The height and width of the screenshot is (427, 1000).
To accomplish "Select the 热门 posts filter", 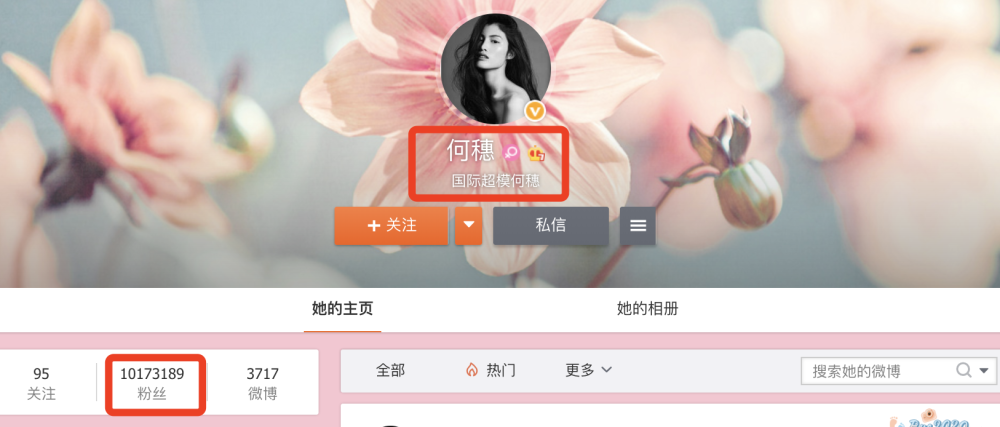I will coord(491,370).
